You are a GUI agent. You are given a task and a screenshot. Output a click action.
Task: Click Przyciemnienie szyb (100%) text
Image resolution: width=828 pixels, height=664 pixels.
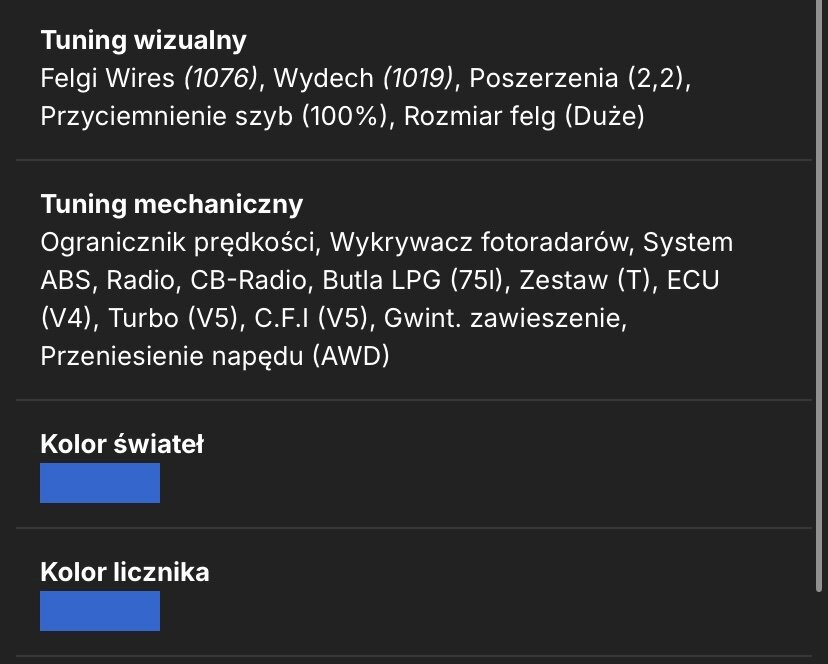point(214,116)
